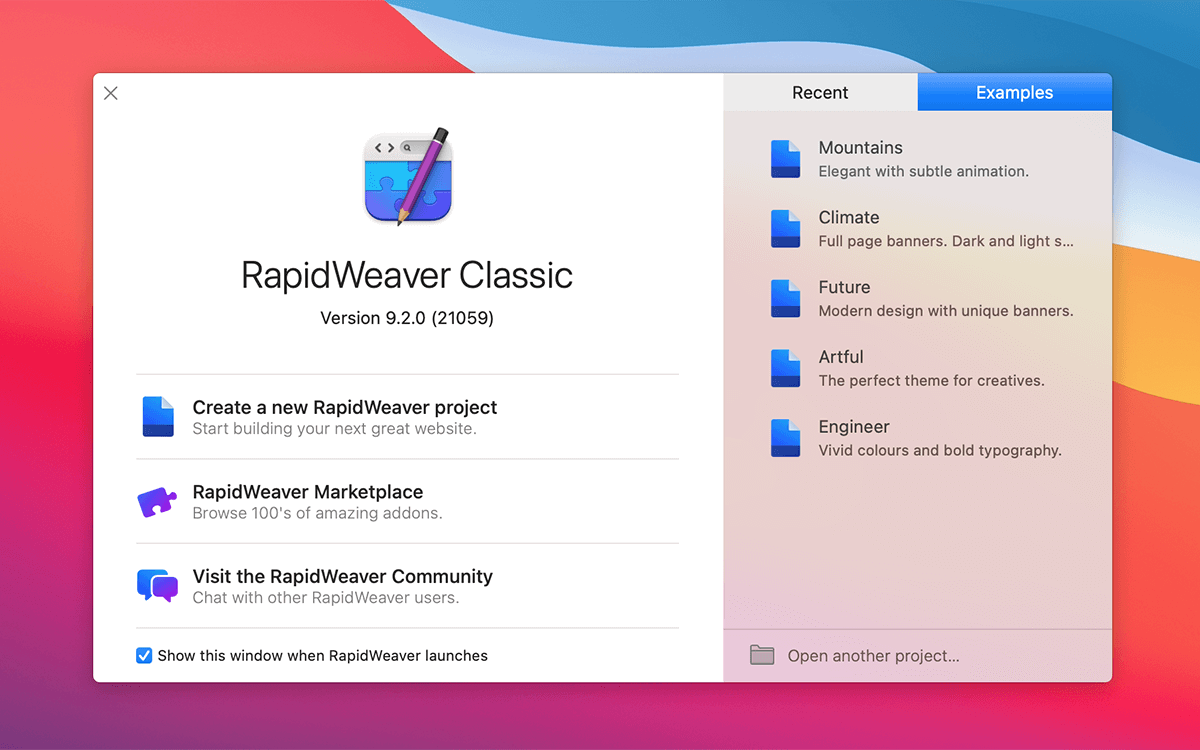Image resolution: width=1200 pixels, height=750 pixels.
Task: Click 'Vivid colours and bold typography.' text
Action: [x=940, y=450]
